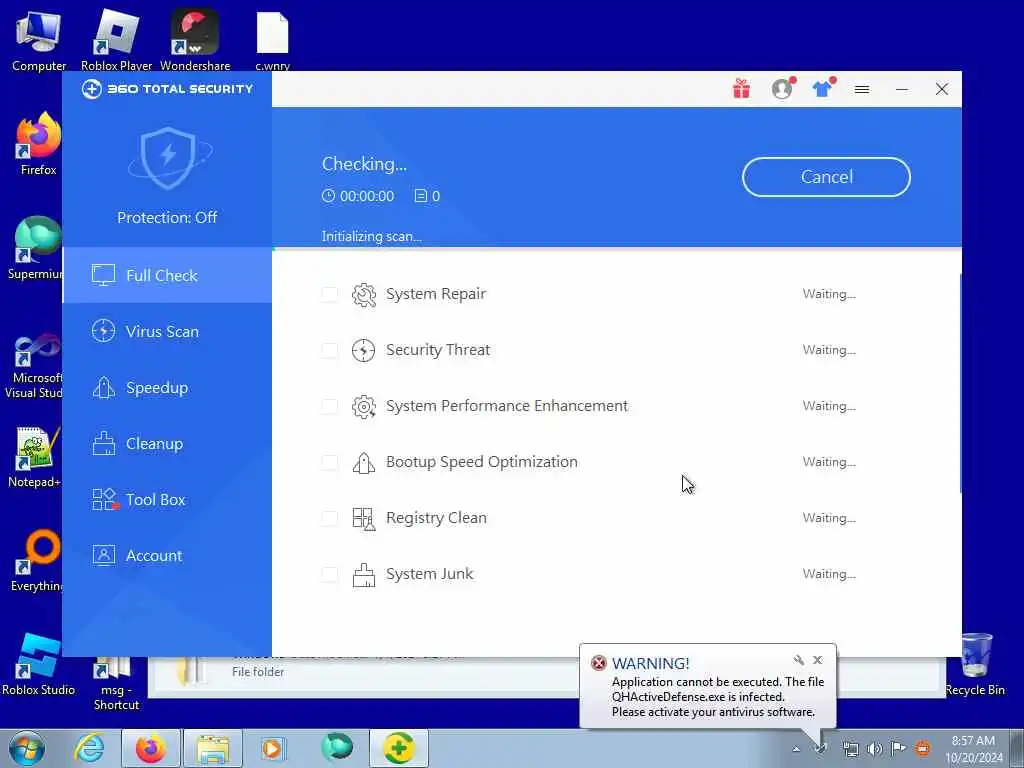Cancel the running scan
This screenshot has height=768, width=1024.
(826, 177)
